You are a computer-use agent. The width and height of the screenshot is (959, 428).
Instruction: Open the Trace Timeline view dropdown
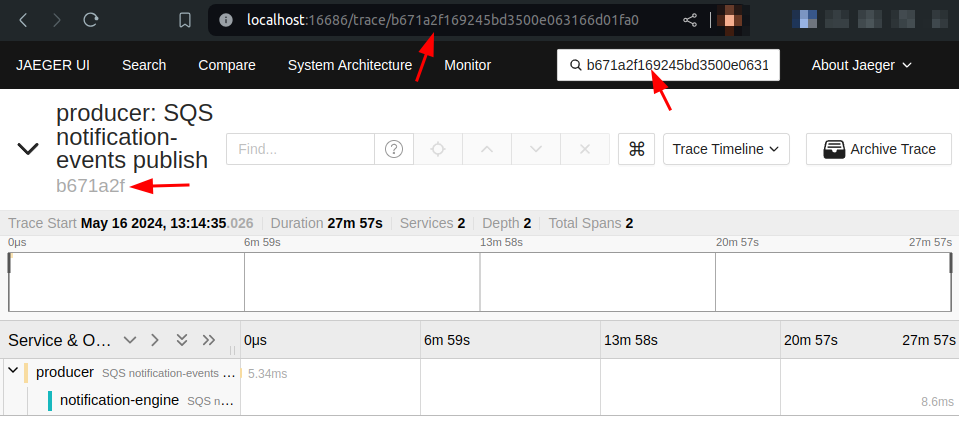click(726, 149)
